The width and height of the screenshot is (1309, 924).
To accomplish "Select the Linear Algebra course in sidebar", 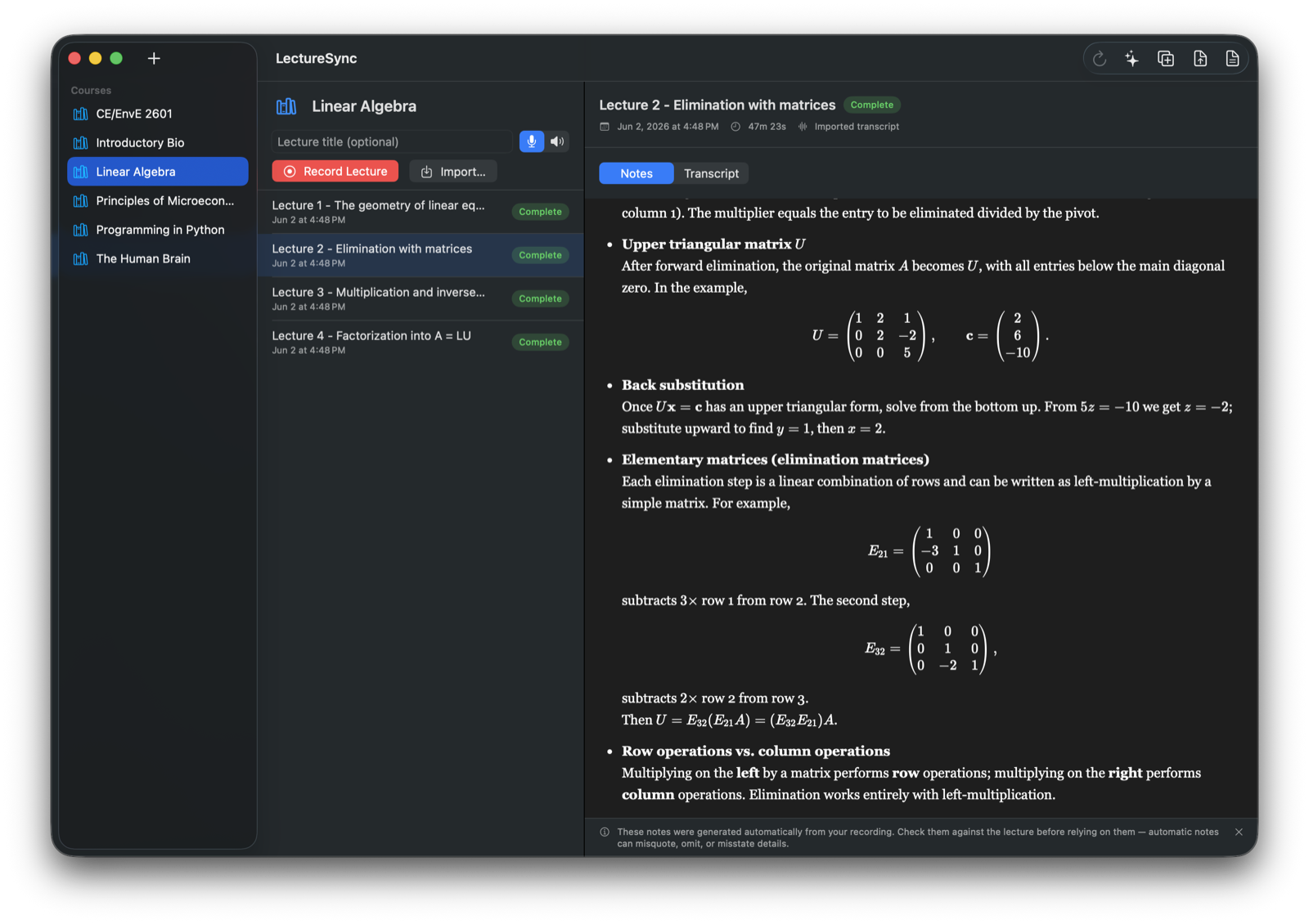I will [158, 172].
